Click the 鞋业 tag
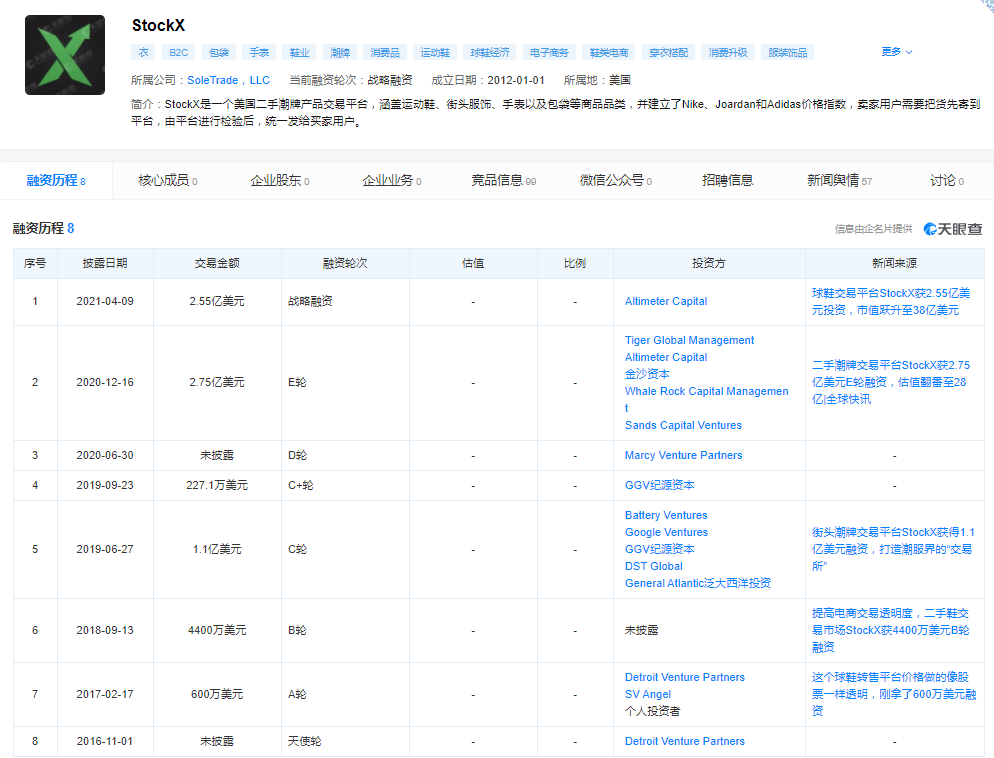Screen dimensions: 994x758 click(299, 53)
